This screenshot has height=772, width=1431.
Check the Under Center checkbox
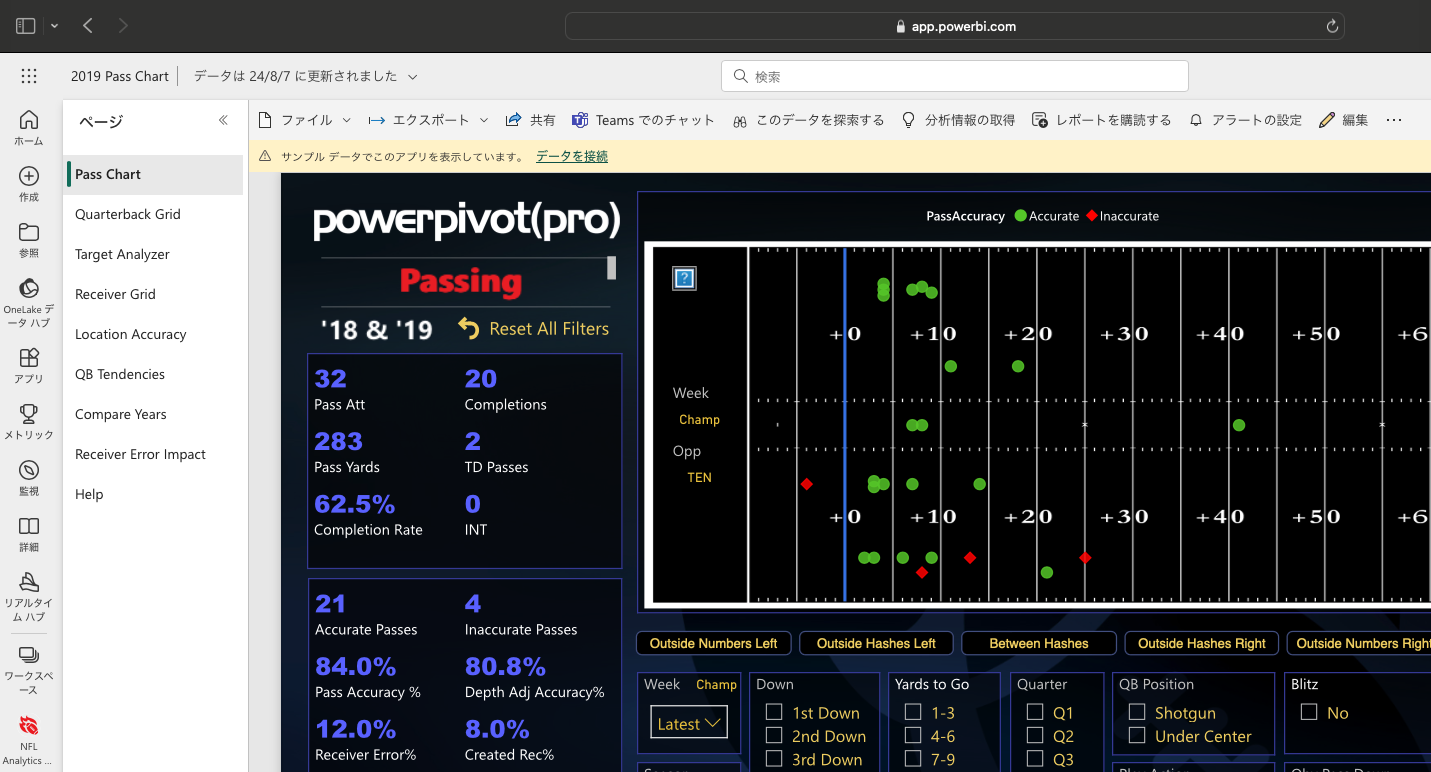[1136, 736]
